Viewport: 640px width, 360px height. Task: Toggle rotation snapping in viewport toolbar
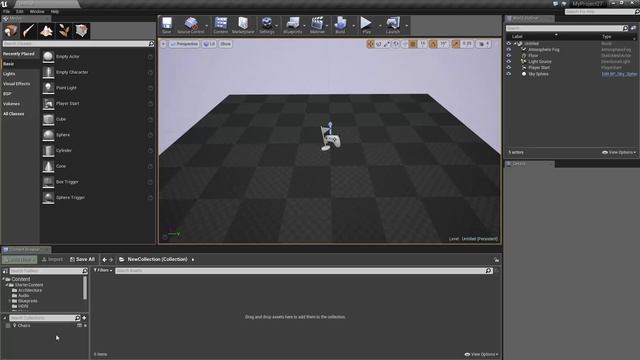click(433, 44)
